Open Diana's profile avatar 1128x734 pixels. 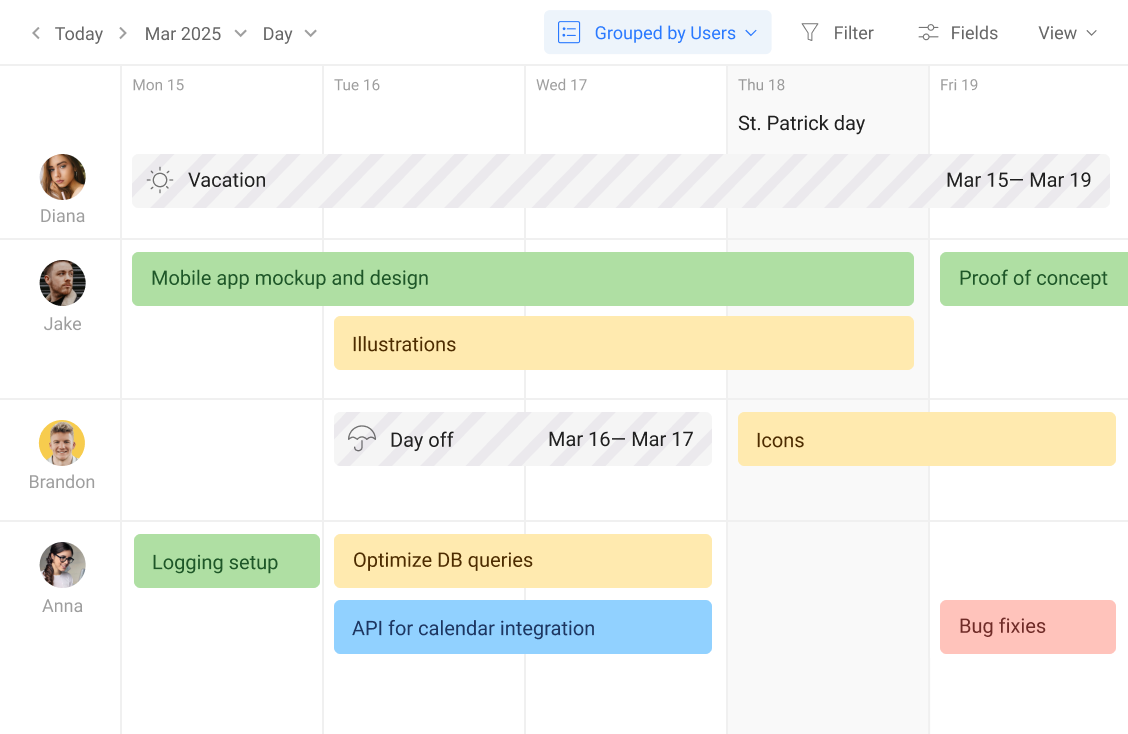[62, 177]
